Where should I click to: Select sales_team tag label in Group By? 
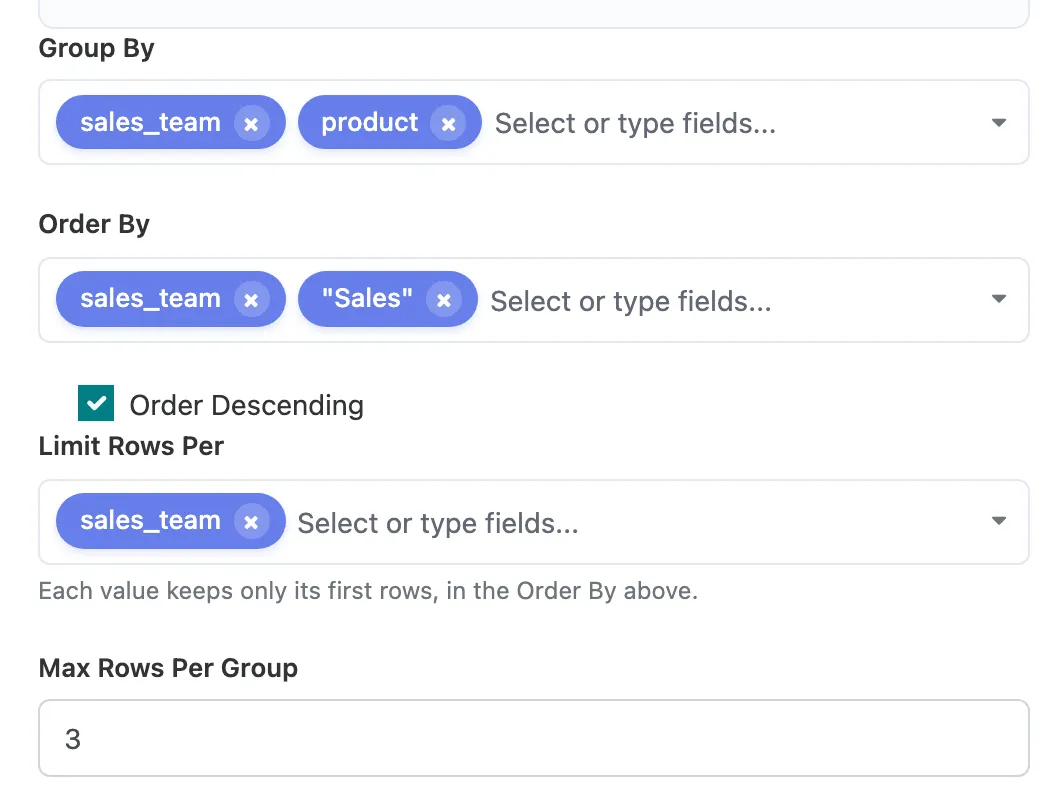(x=151, y=123)
